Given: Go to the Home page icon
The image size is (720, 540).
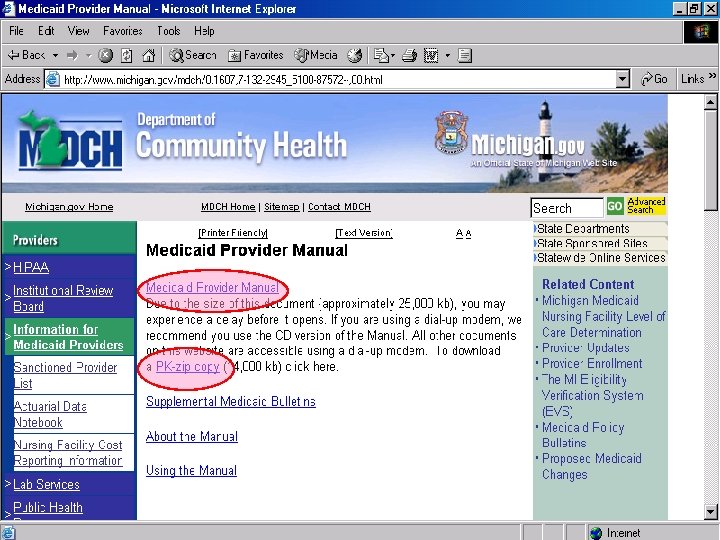Looking at the screenshot, I should pyautogui.click(x=148, y=56).
